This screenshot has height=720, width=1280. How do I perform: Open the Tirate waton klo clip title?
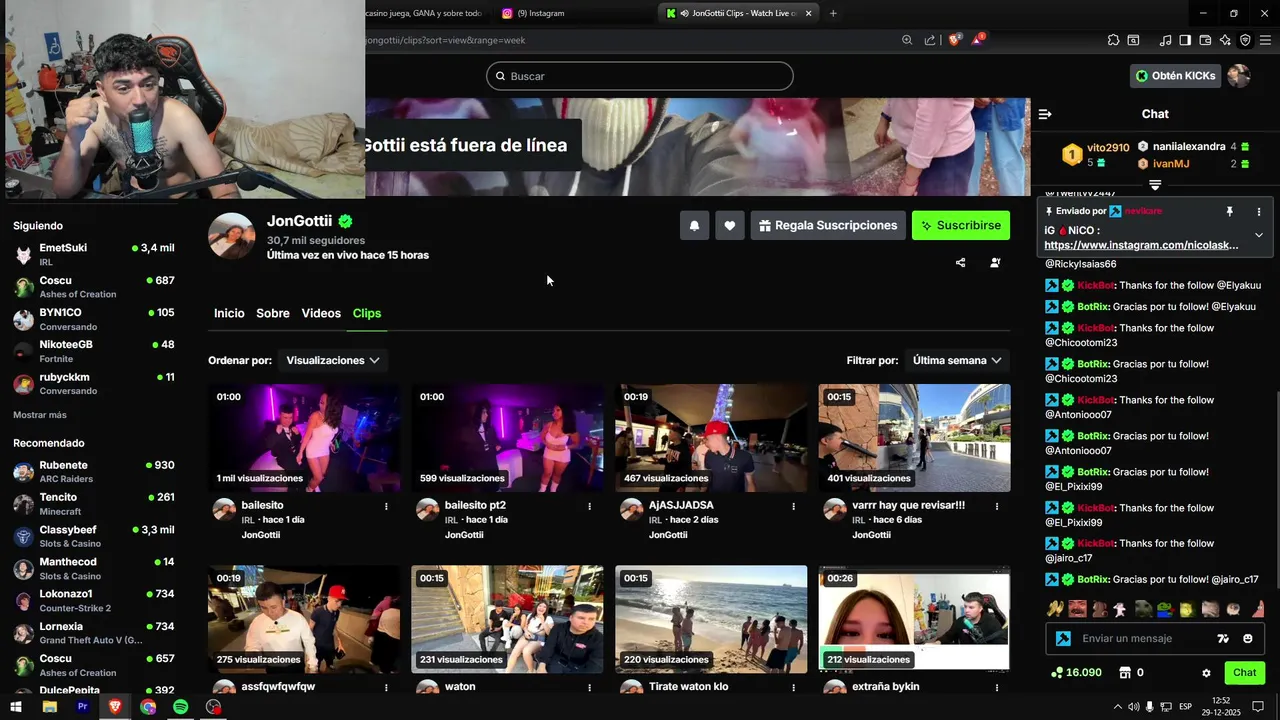click(688, 687)
